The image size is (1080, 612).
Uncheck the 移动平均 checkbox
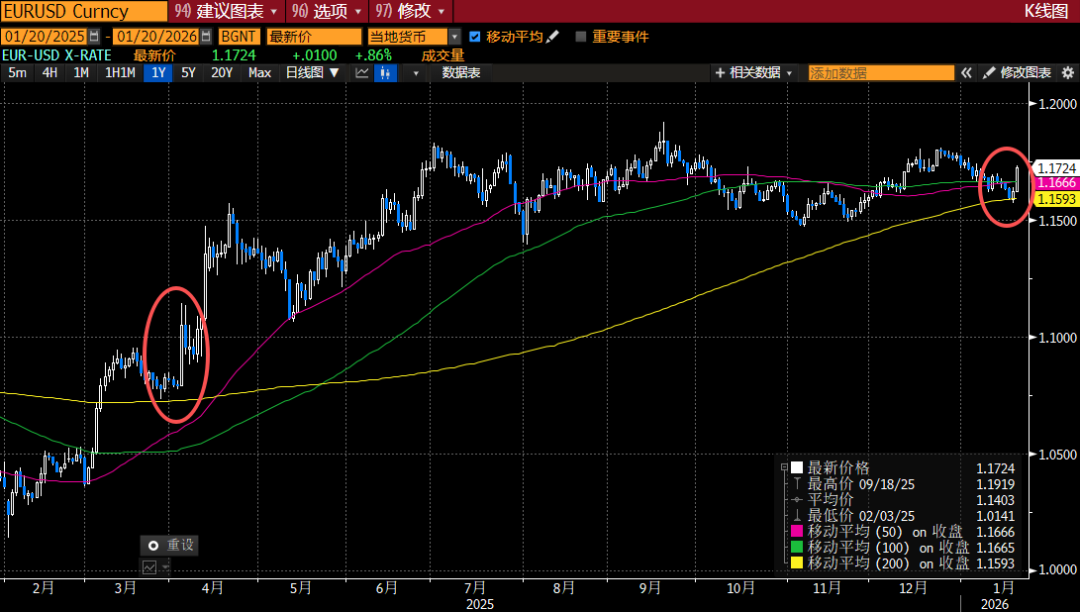coord(474,37)
